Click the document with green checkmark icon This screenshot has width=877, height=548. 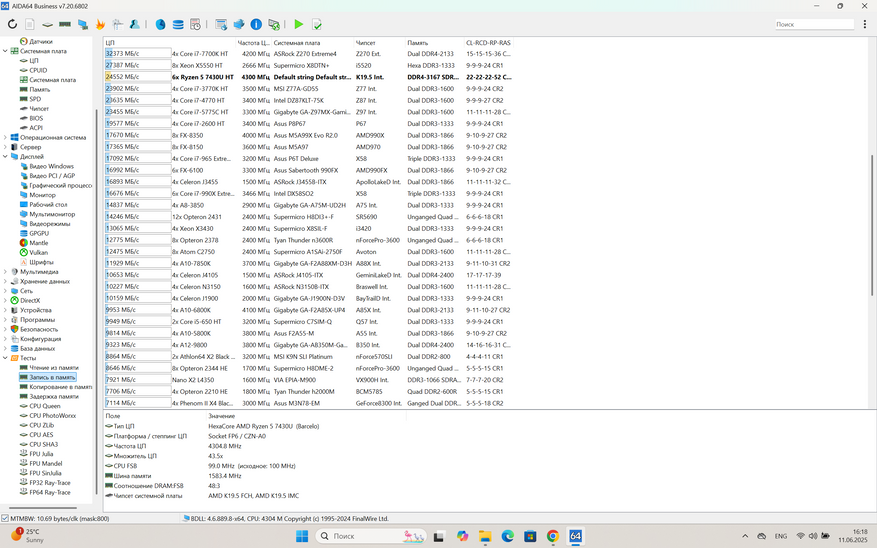tap(317, 24)
